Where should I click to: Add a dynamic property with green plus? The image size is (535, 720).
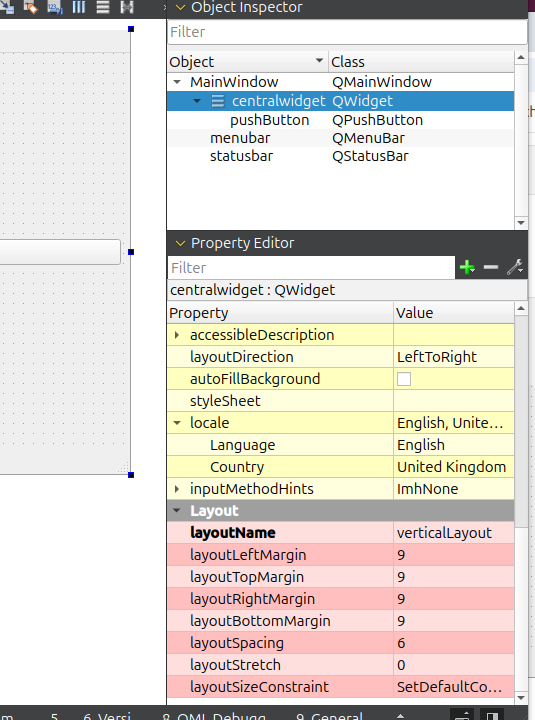coord(467,267)
